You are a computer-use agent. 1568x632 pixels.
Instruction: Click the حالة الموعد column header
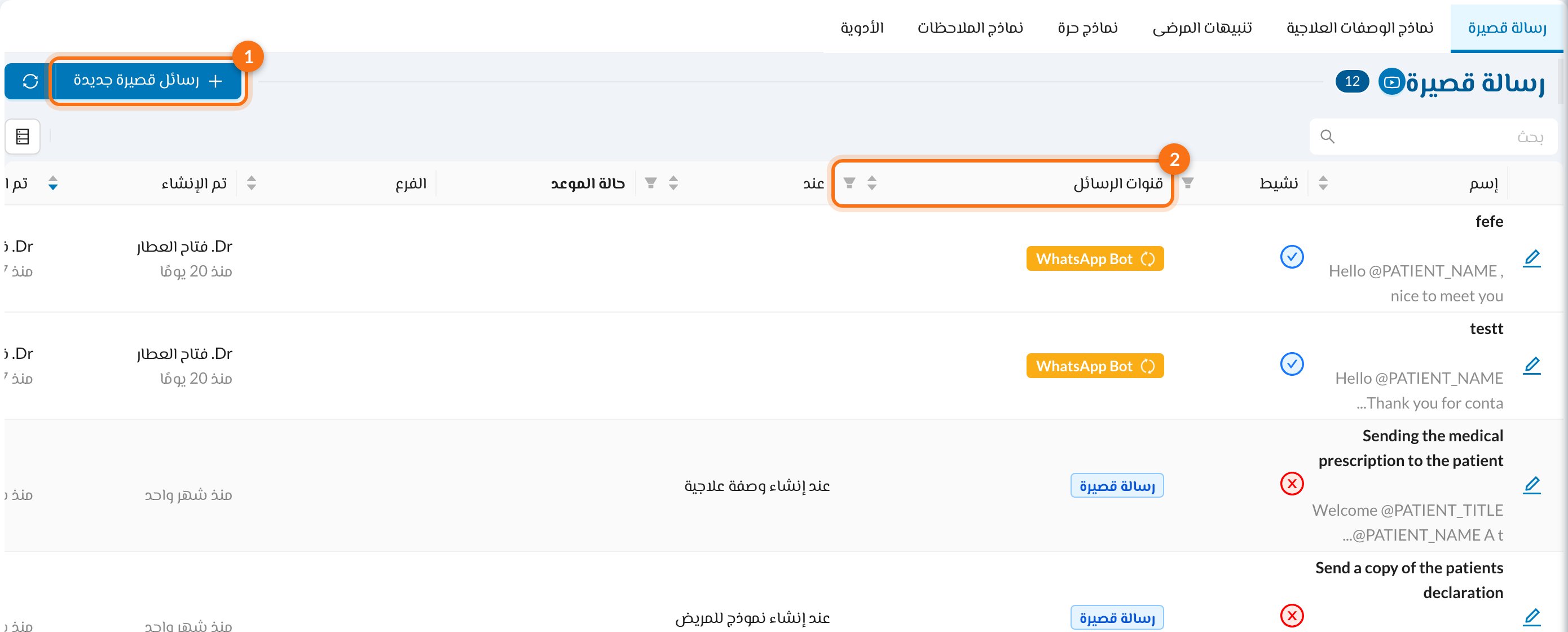(587, 183)
